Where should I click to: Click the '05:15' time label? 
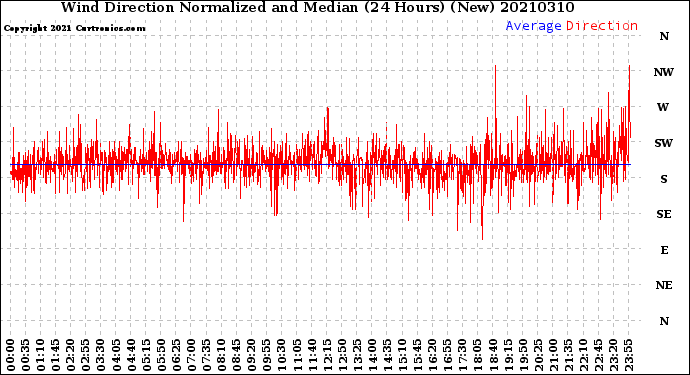tap(146, 355)
